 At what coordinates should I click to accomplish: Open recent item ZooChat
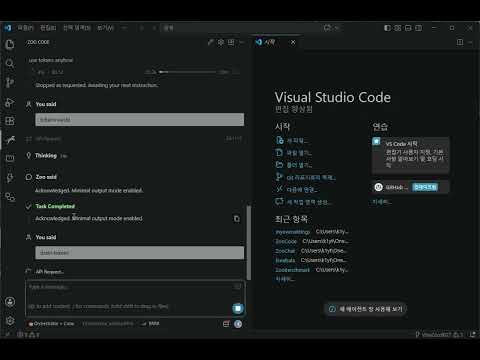pos(285,251)
